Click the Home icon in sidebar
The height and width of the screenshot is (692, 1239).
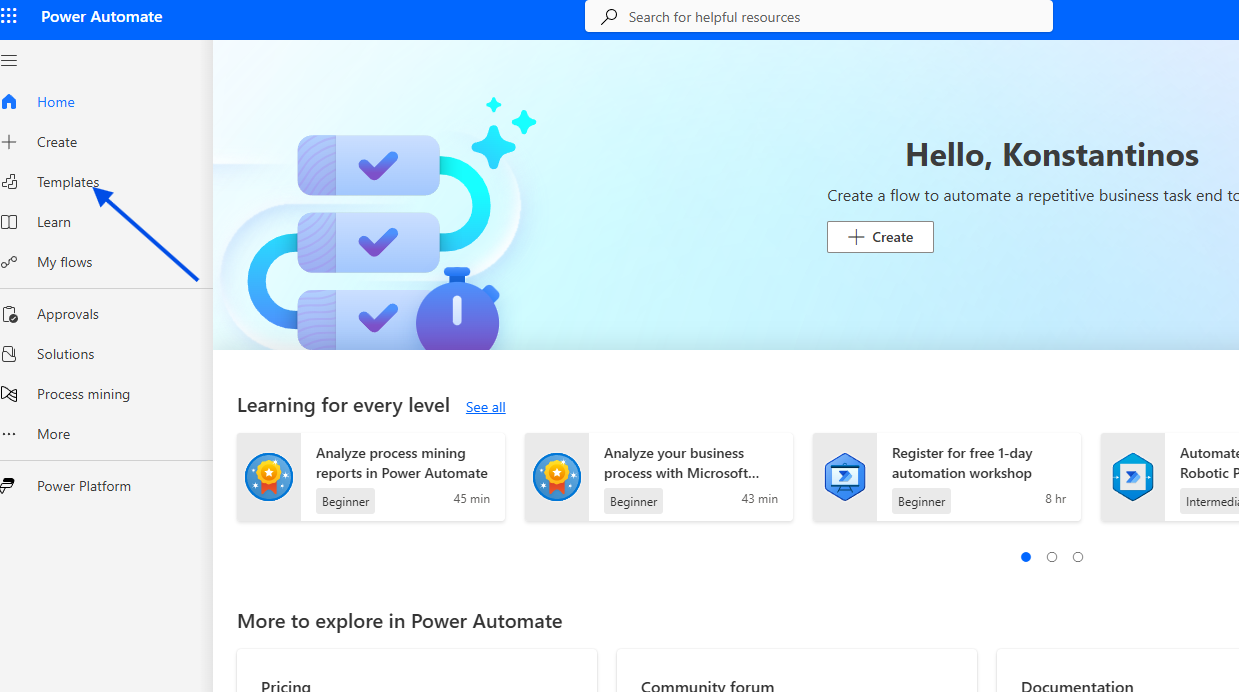[9, 102]
